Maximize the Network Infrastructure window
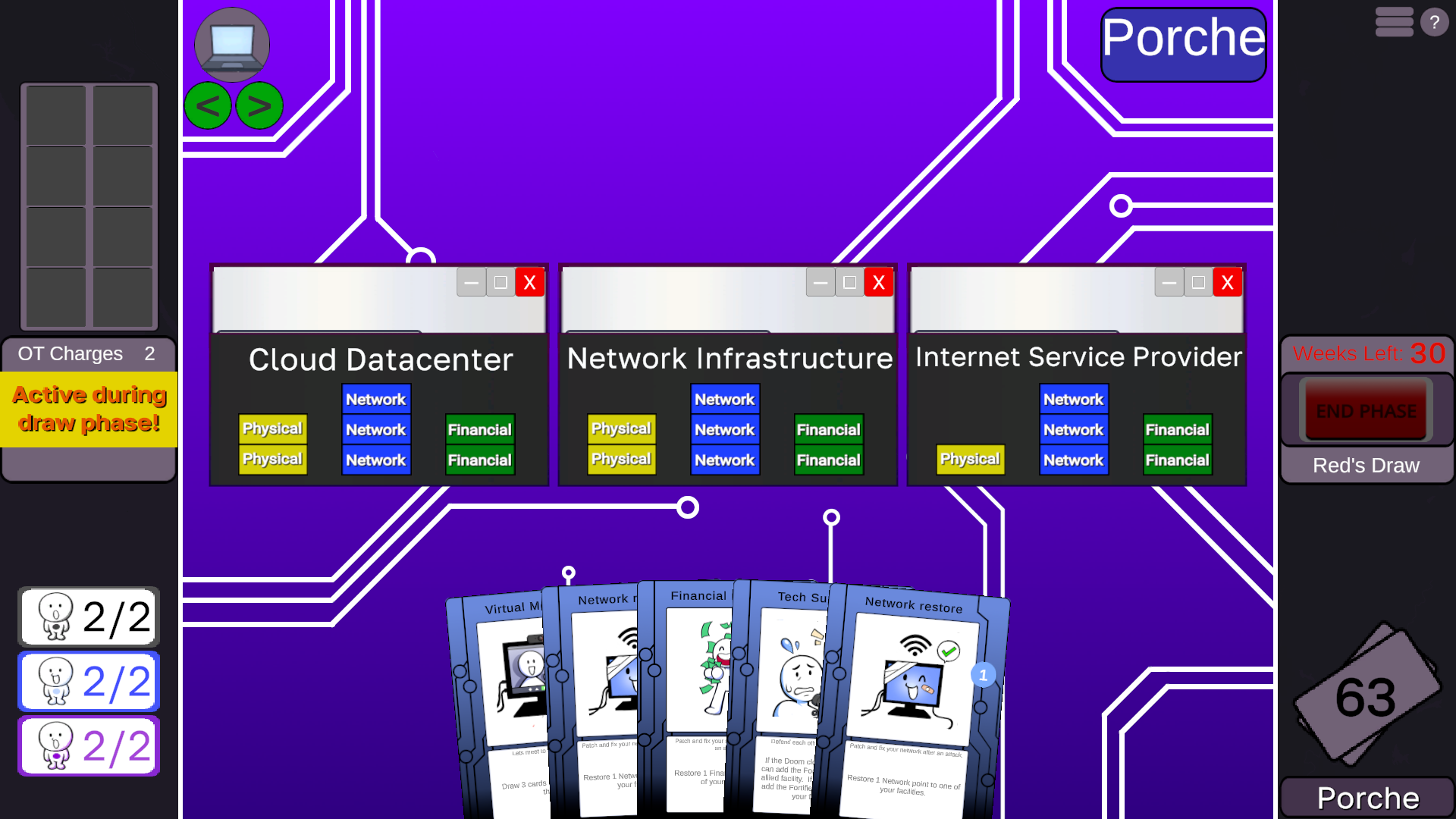This screenshot has height=819, width=1456. (849, 283)
